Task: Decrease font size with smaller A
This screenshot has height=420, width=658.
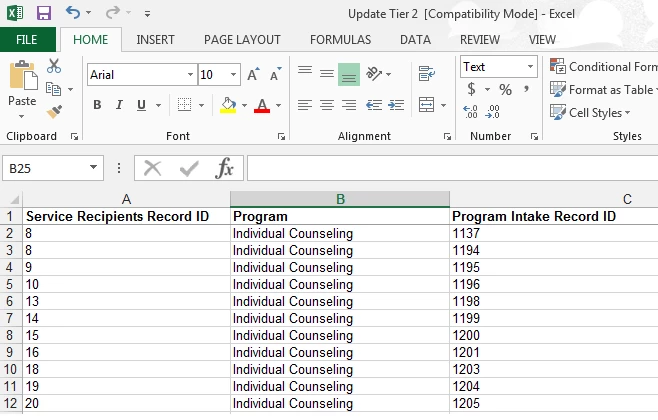Action: (x=276, y=75)
